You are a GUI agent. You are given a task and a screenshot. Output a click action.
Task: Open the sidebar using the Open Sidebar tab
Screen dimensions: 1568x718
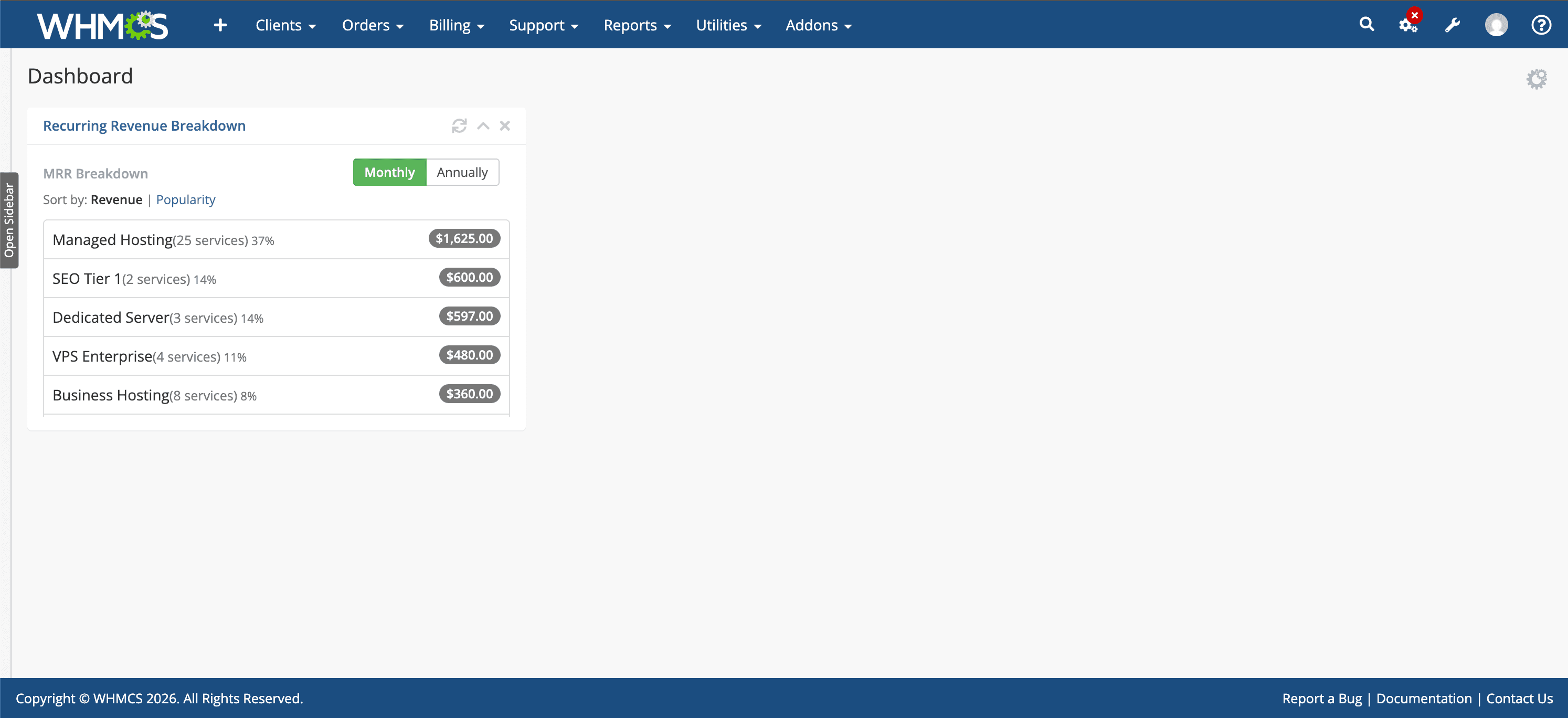(x=10, y=220)
